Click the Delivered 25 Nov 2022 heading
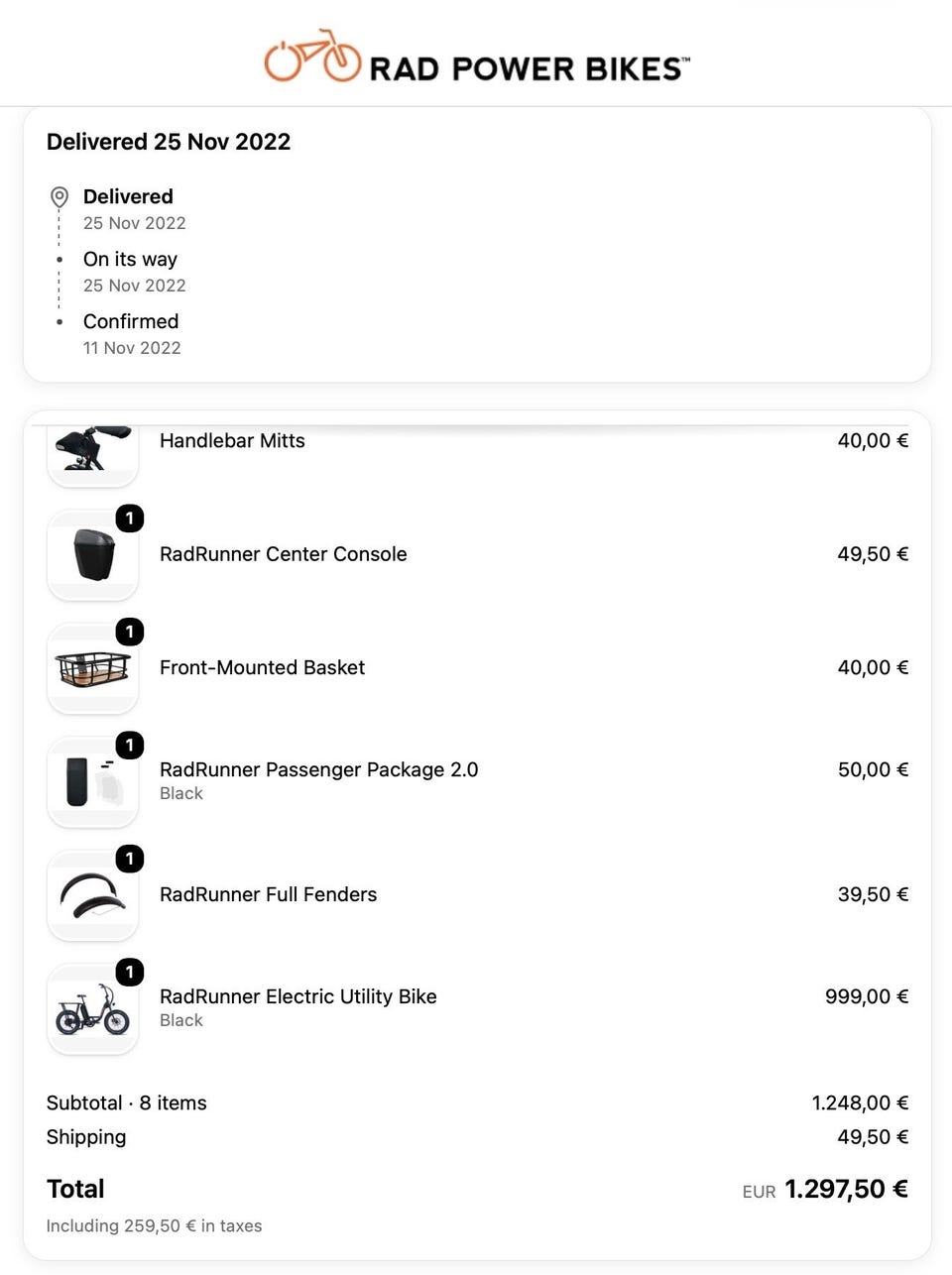Viewport: 952px width, 1275px height. [x=169, y=142]
